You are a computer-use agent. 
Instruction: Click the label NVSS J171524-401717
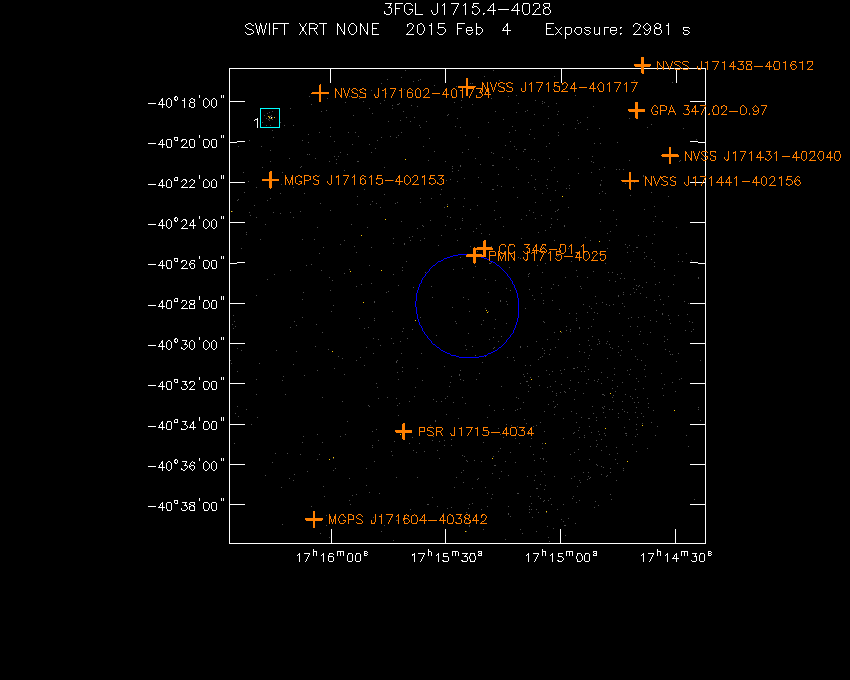pos(559,87)
